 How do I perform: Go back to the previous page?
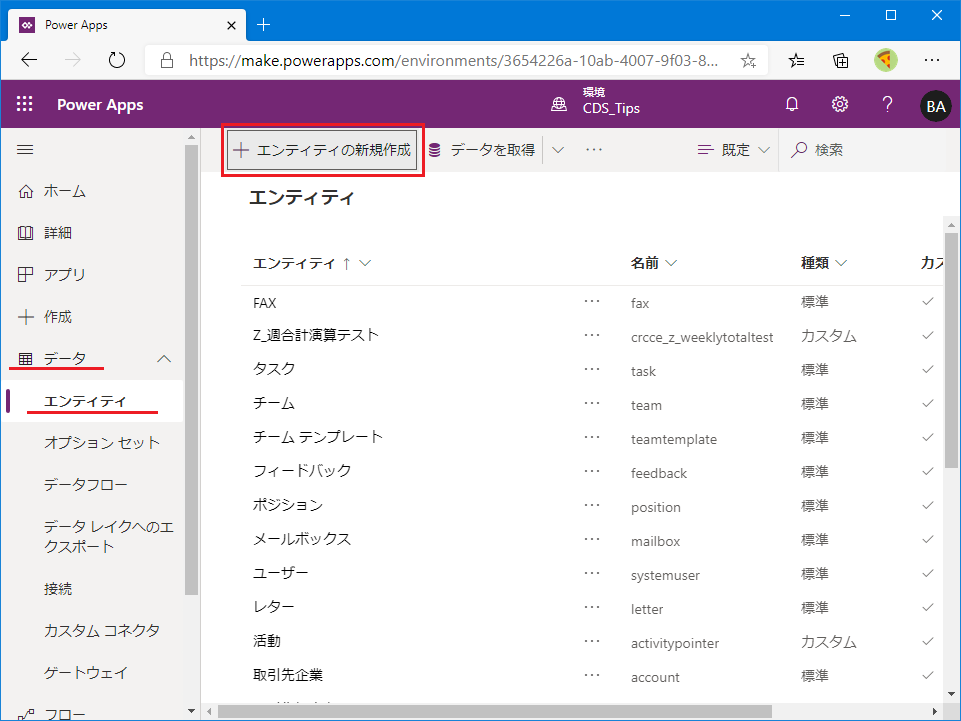coord(29,60)
